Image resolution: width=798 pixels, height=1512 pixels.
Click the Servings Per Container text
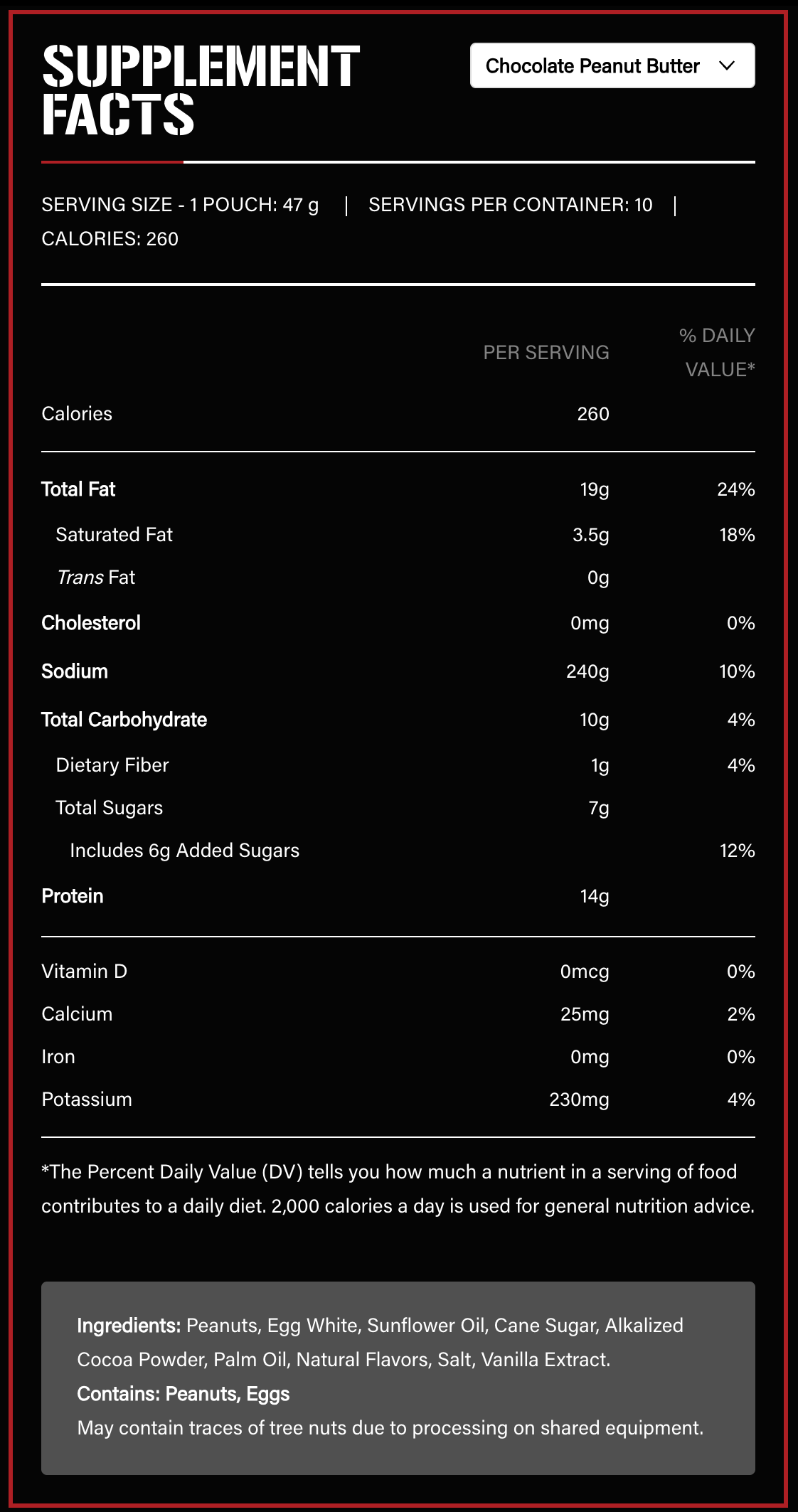(510, 205)
